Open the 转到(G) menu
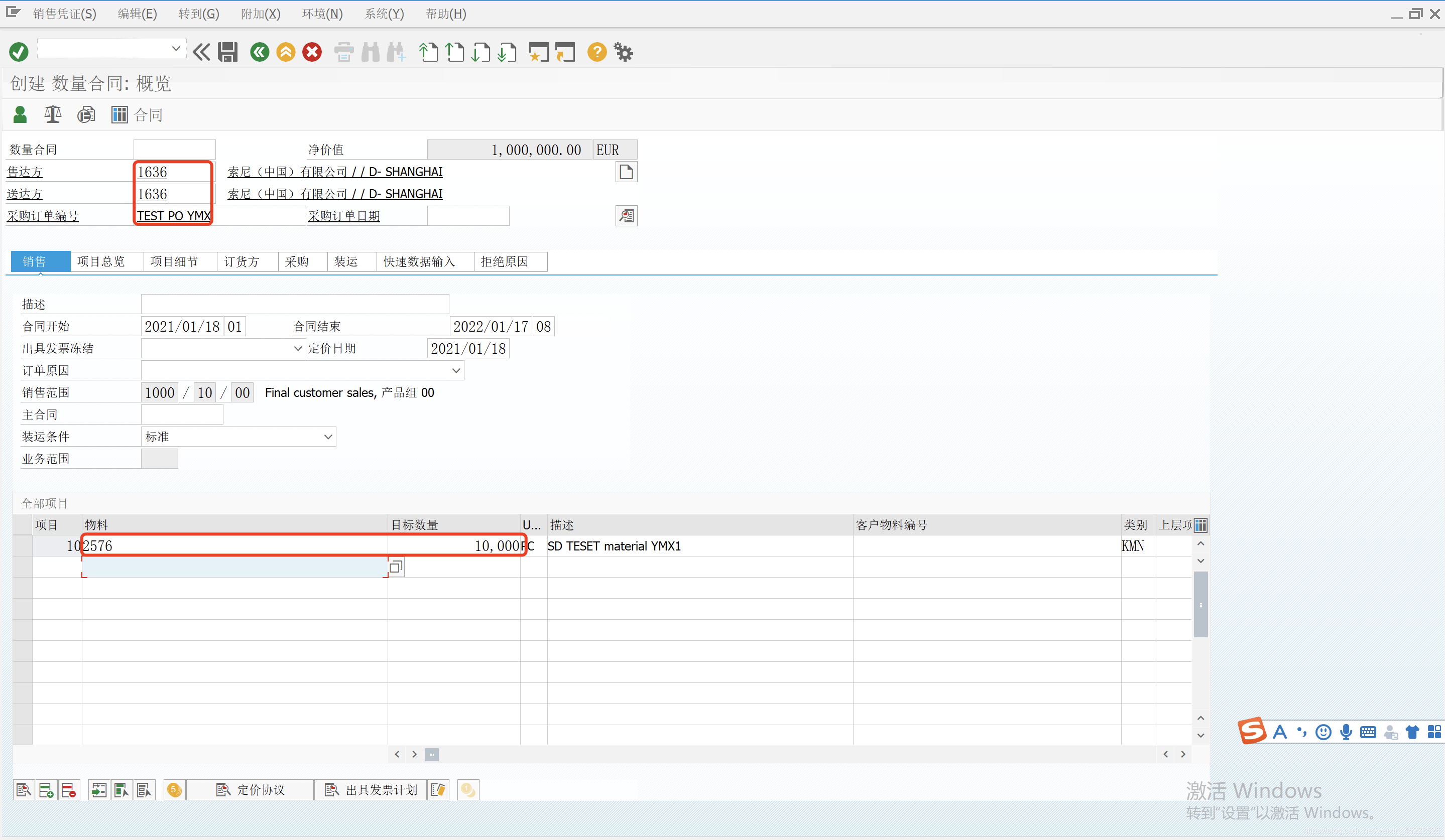Viewport: 1445px width, 840px height. coord(198,14)
